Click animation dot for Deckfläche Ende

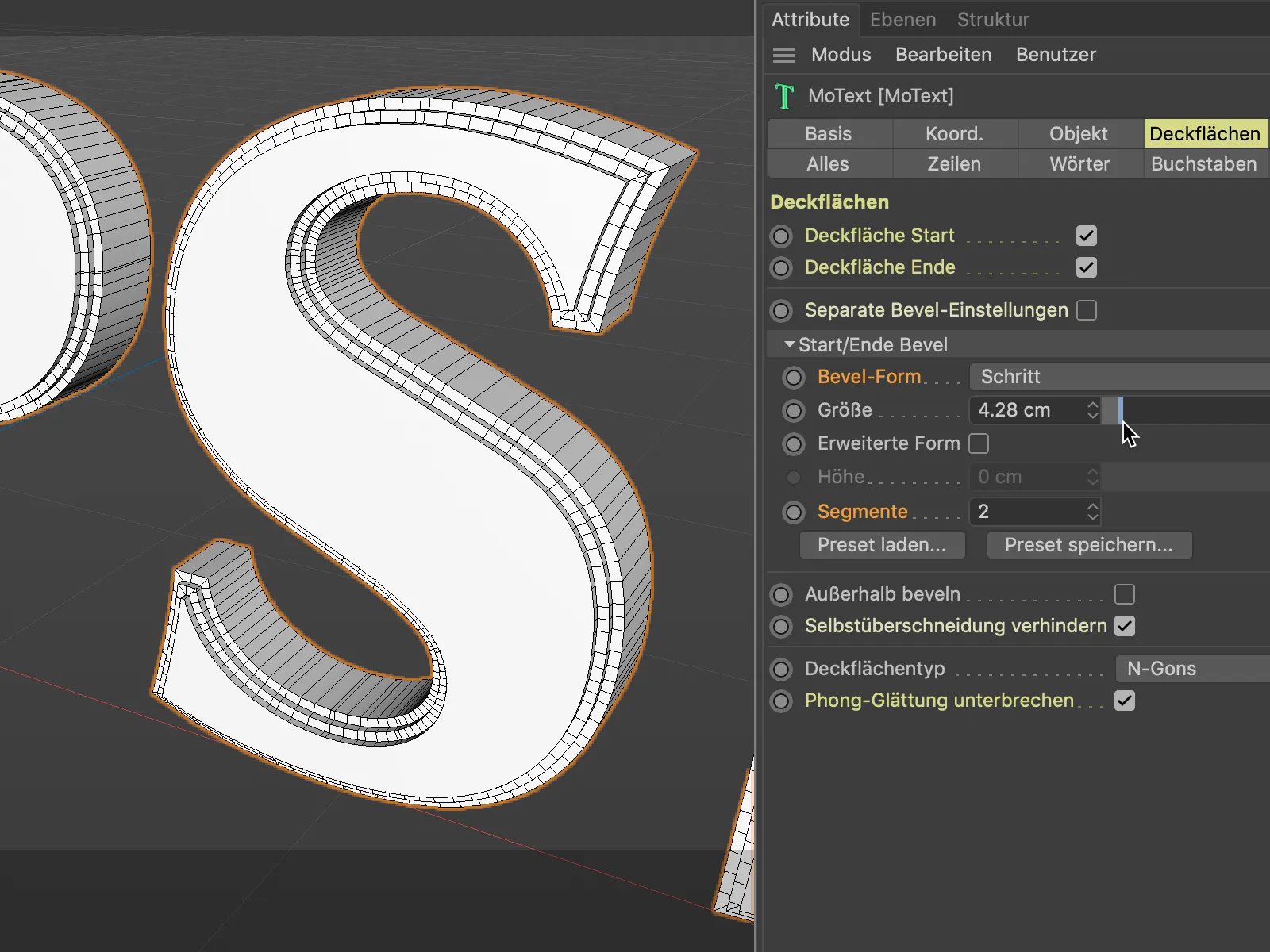pyautogui.click(x=782, y=267)
